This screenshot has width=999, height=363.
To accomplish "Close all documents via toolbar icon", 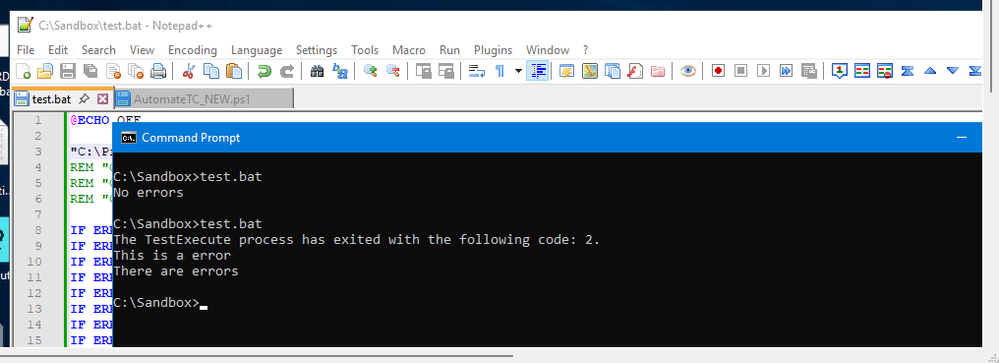I will coord(136,71).
